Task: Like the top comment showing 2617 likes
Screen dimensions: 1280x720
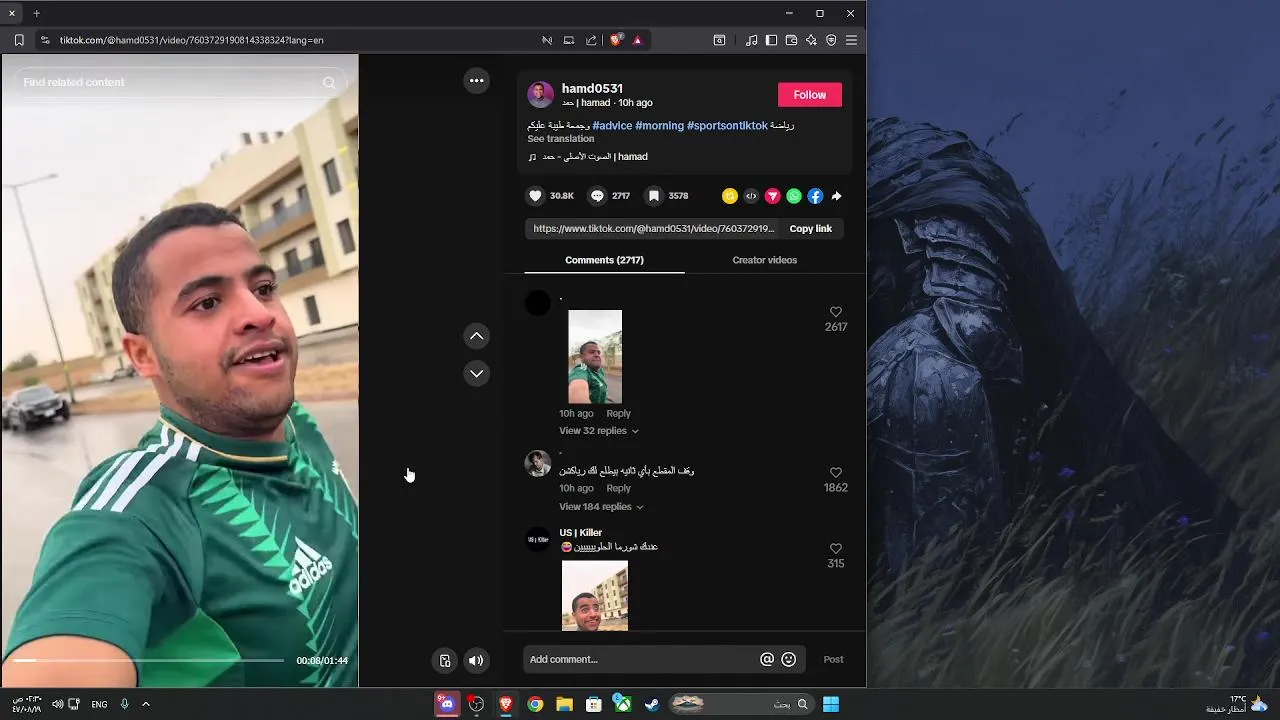Action: pos(836,312)
